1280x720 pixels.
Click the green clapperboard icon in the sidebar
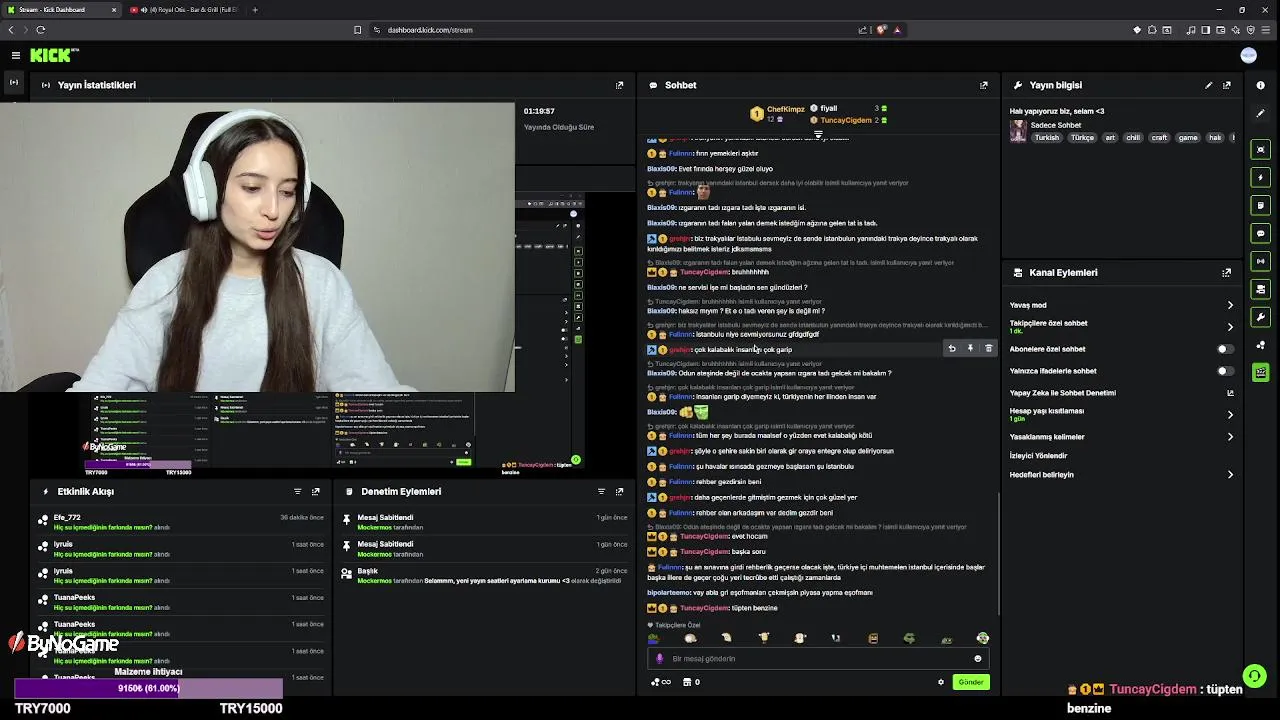1261,373
